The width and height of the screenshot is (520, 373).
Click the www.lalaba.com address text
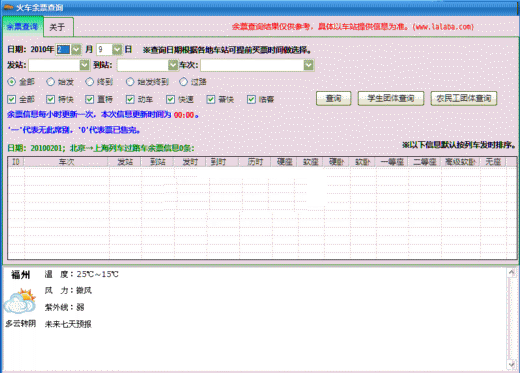coord(443,27)
